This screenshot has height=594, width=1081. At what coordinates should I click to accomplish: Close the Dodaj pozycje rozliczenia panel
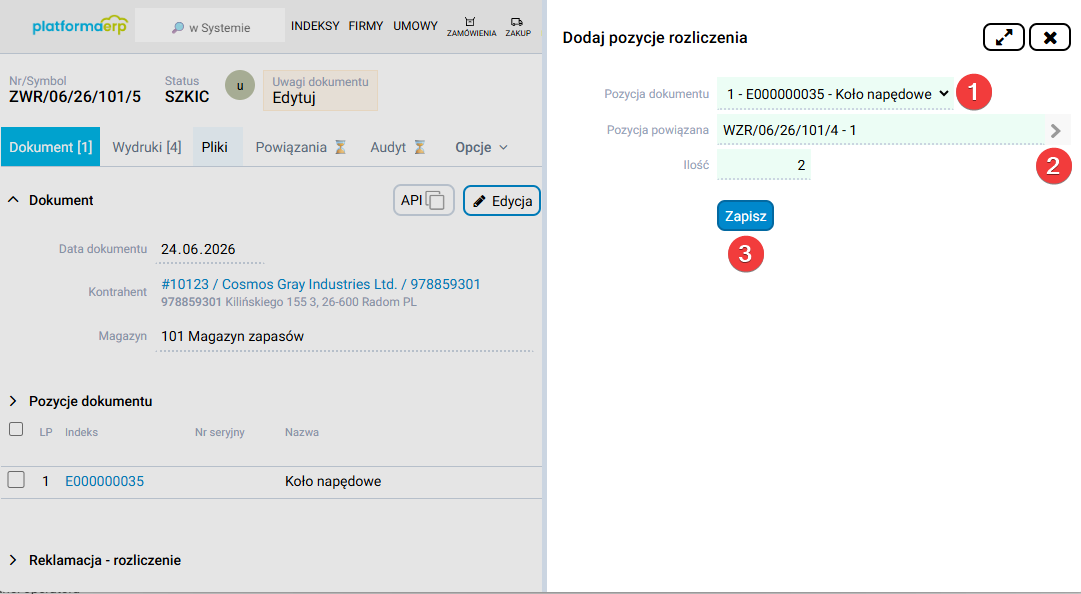click(x=1050, y=37)
